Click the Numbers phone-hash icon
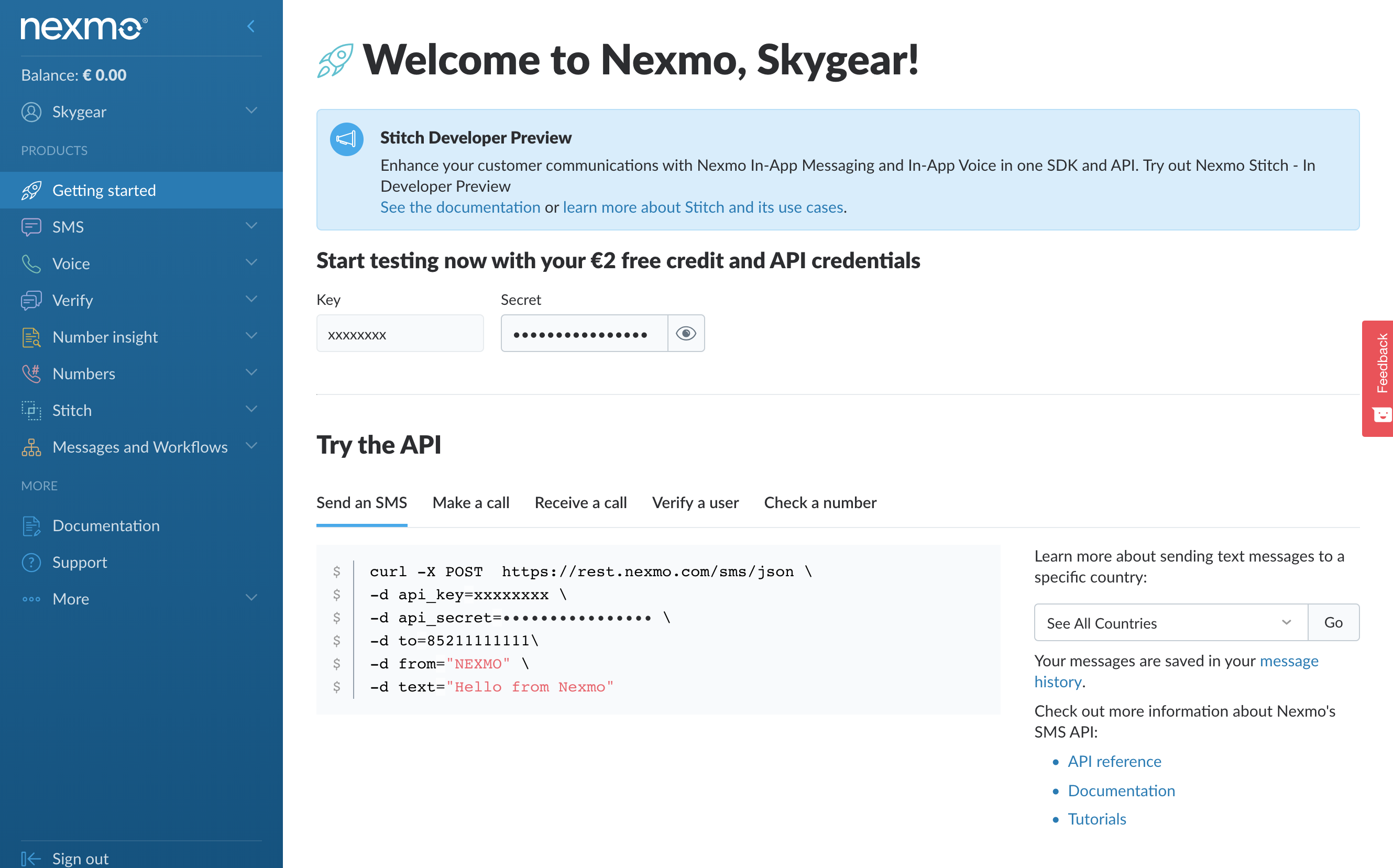This screenshot has width=1393, height=868. (x=31, y=373)
